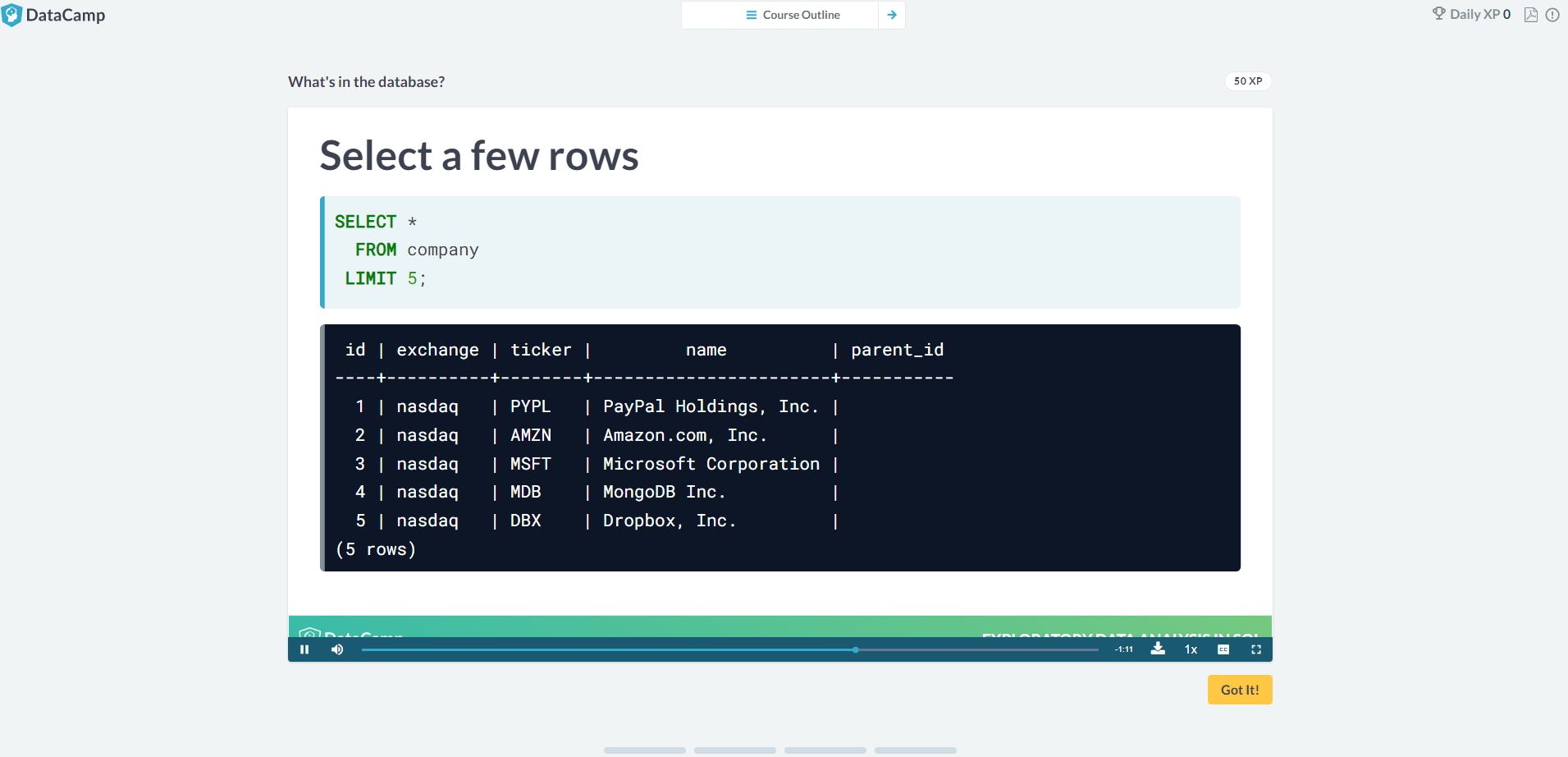Screen dimensions: 1568x757
Task: Click the PYPL ticker cell
Action: point(531,406)
